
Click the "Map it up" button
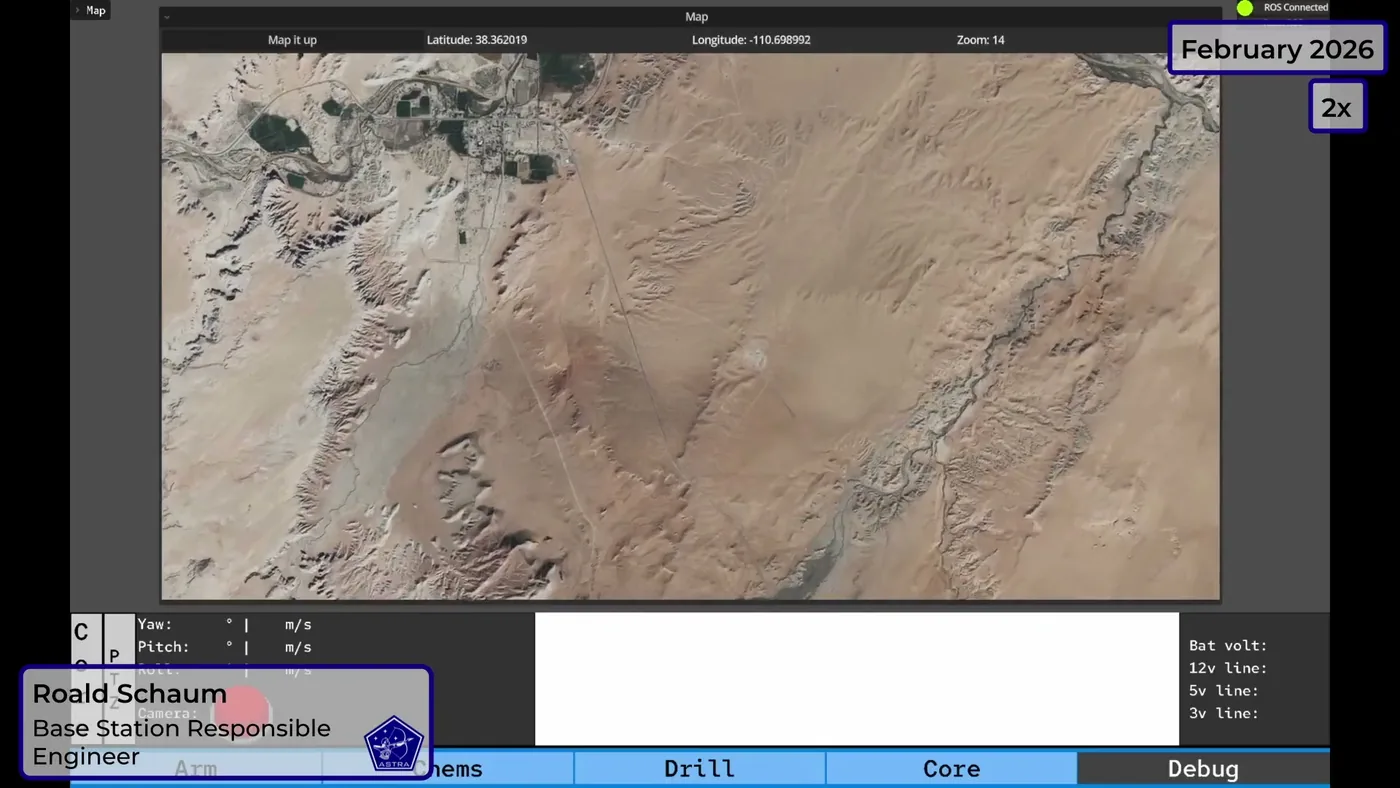coord(292,40)
